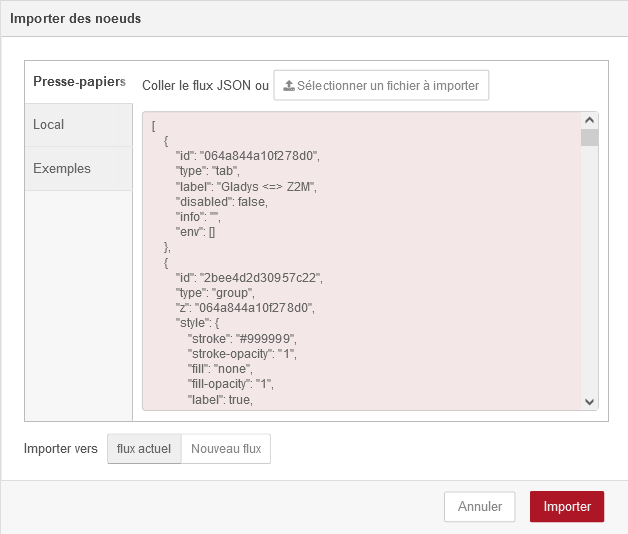628x534 pixels.
Task: Click the "env": [] line
Action: point(195,232)
